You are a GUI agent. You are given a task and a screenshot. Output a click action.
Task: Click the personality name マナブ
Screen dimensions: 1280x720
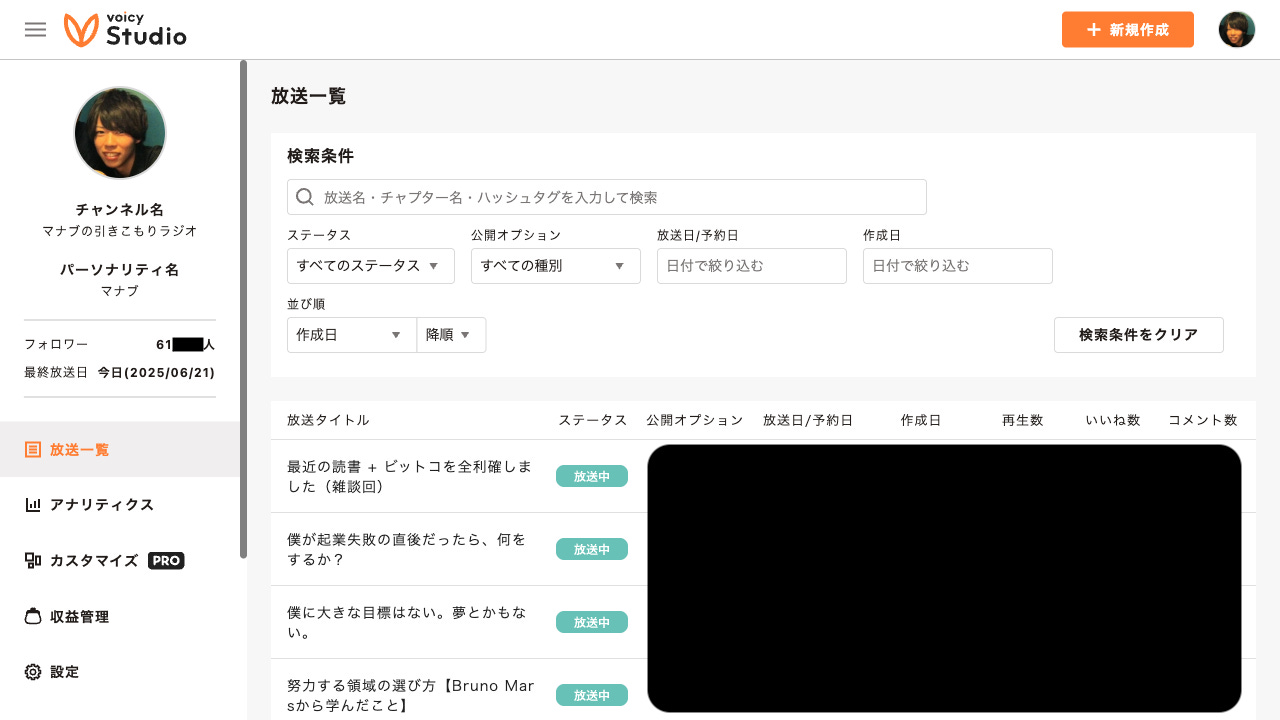[120, 291]
